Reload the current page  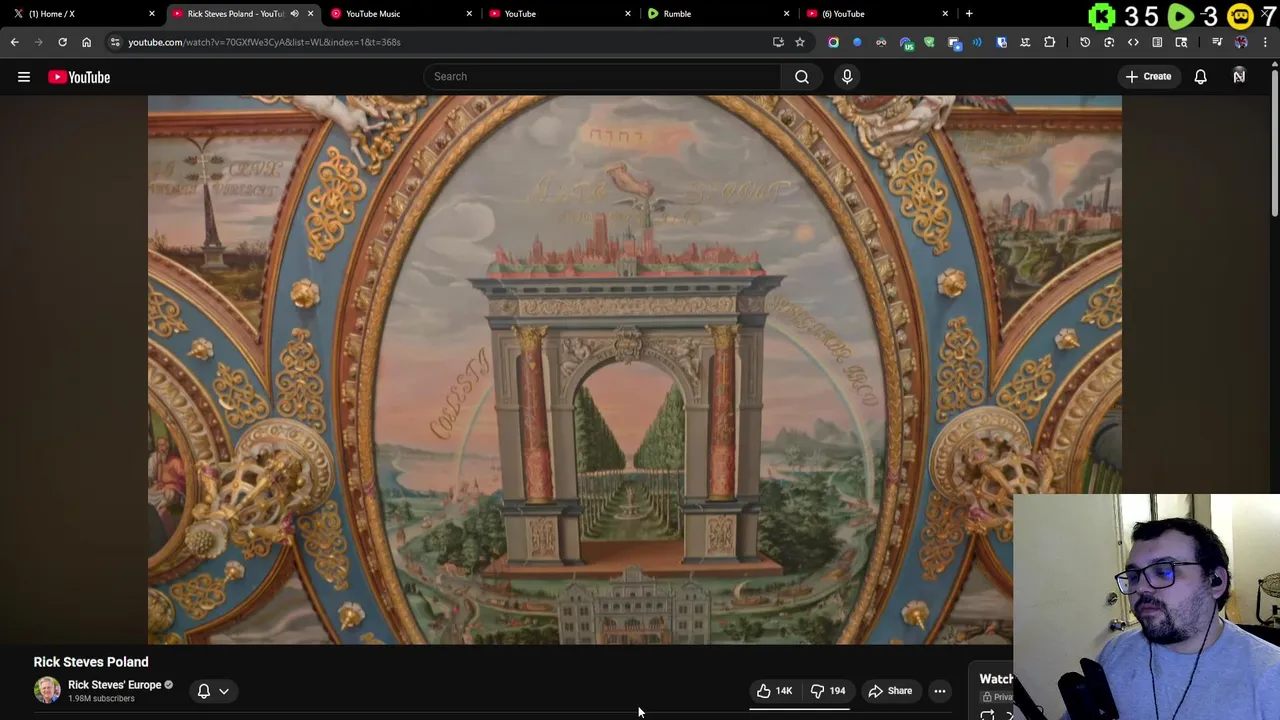click(x=62, y=42)
